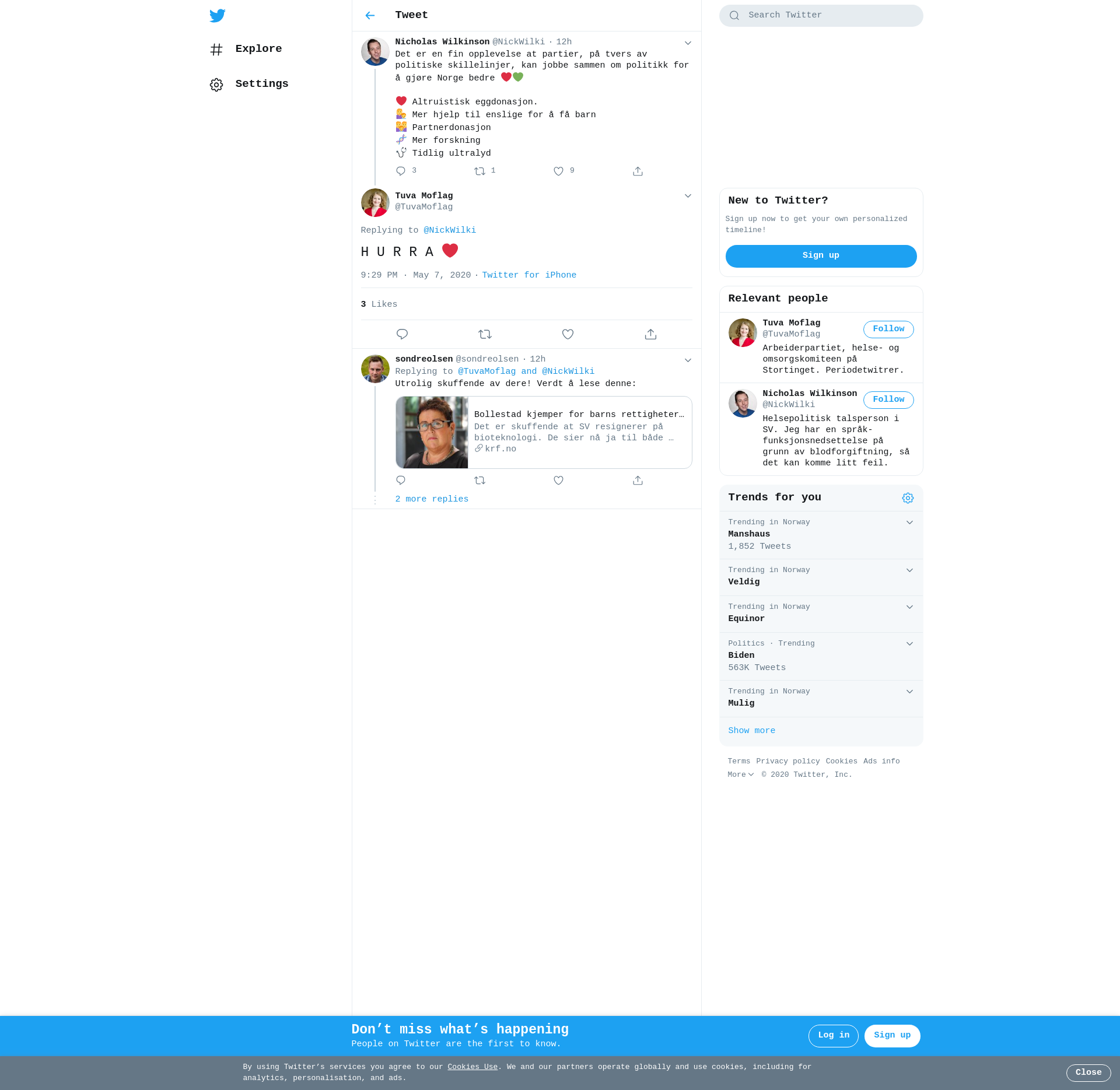
Task: Click the Twitter bird logo
Action: [218, 16]
